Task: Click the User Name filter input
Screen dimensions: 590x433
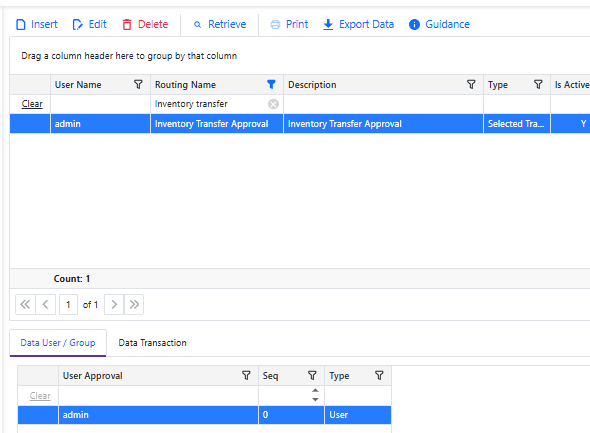Action: pos(100,104)
